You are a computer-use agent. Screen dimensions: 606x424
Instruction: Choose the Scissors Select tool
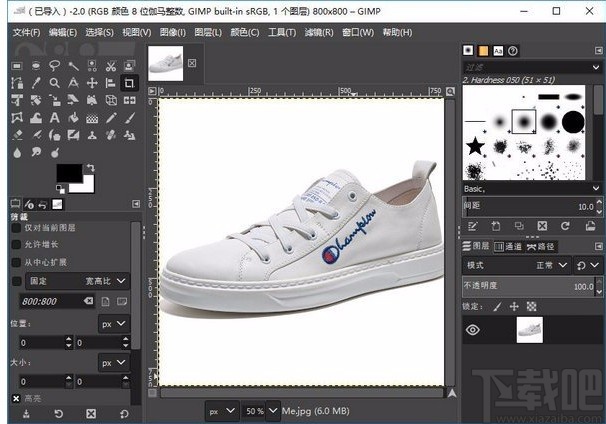point(110,66)
